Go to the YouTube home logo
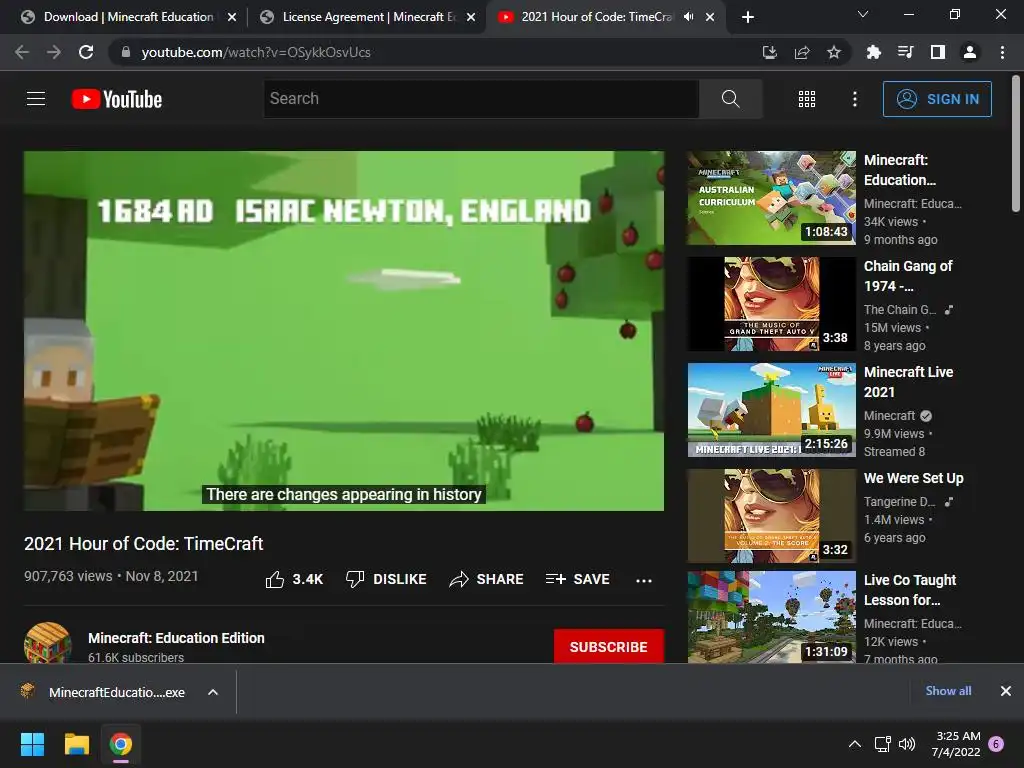This screenshot has width=1024, height=768. pos(117,99)
